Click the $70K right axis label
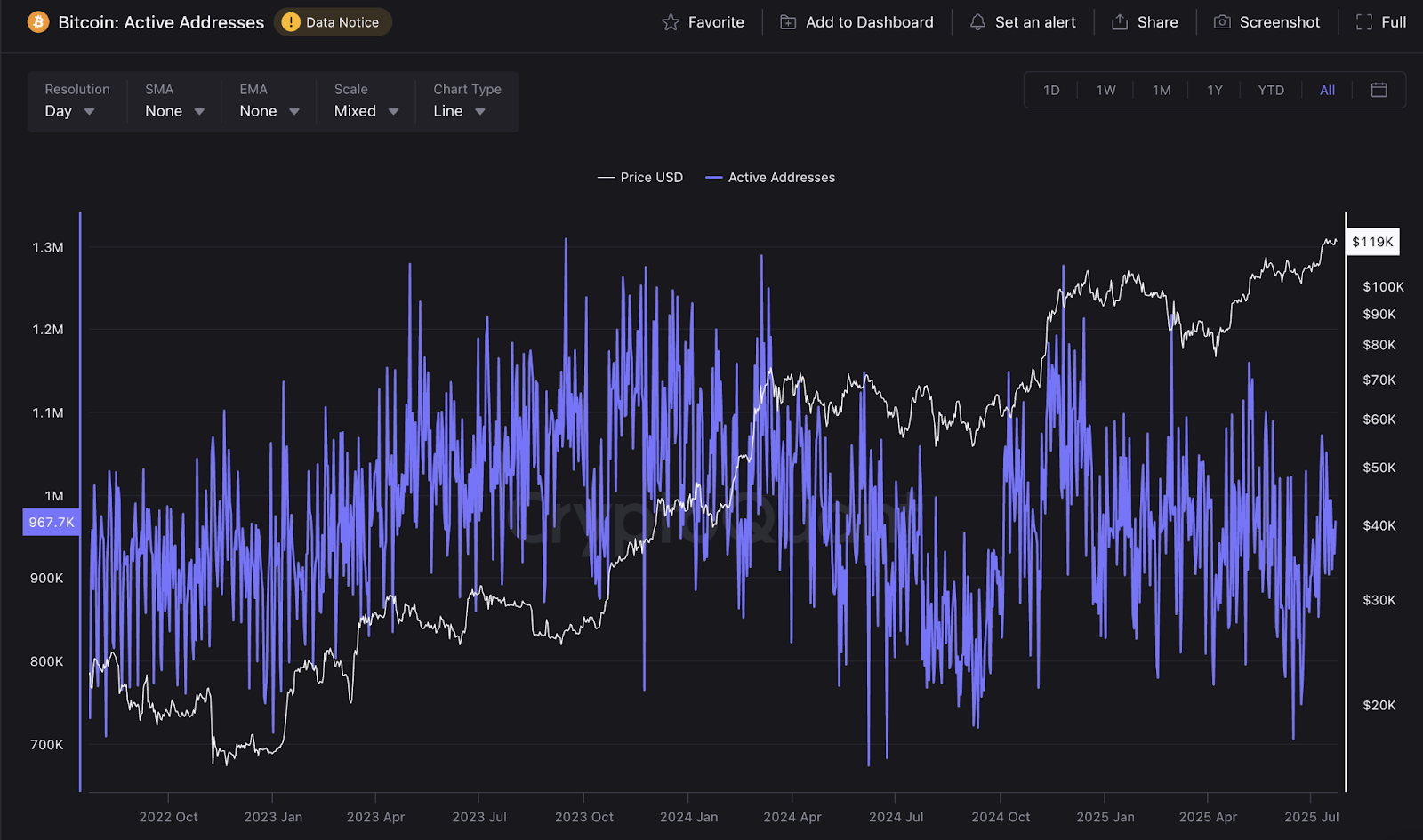 pos(1379,380)
